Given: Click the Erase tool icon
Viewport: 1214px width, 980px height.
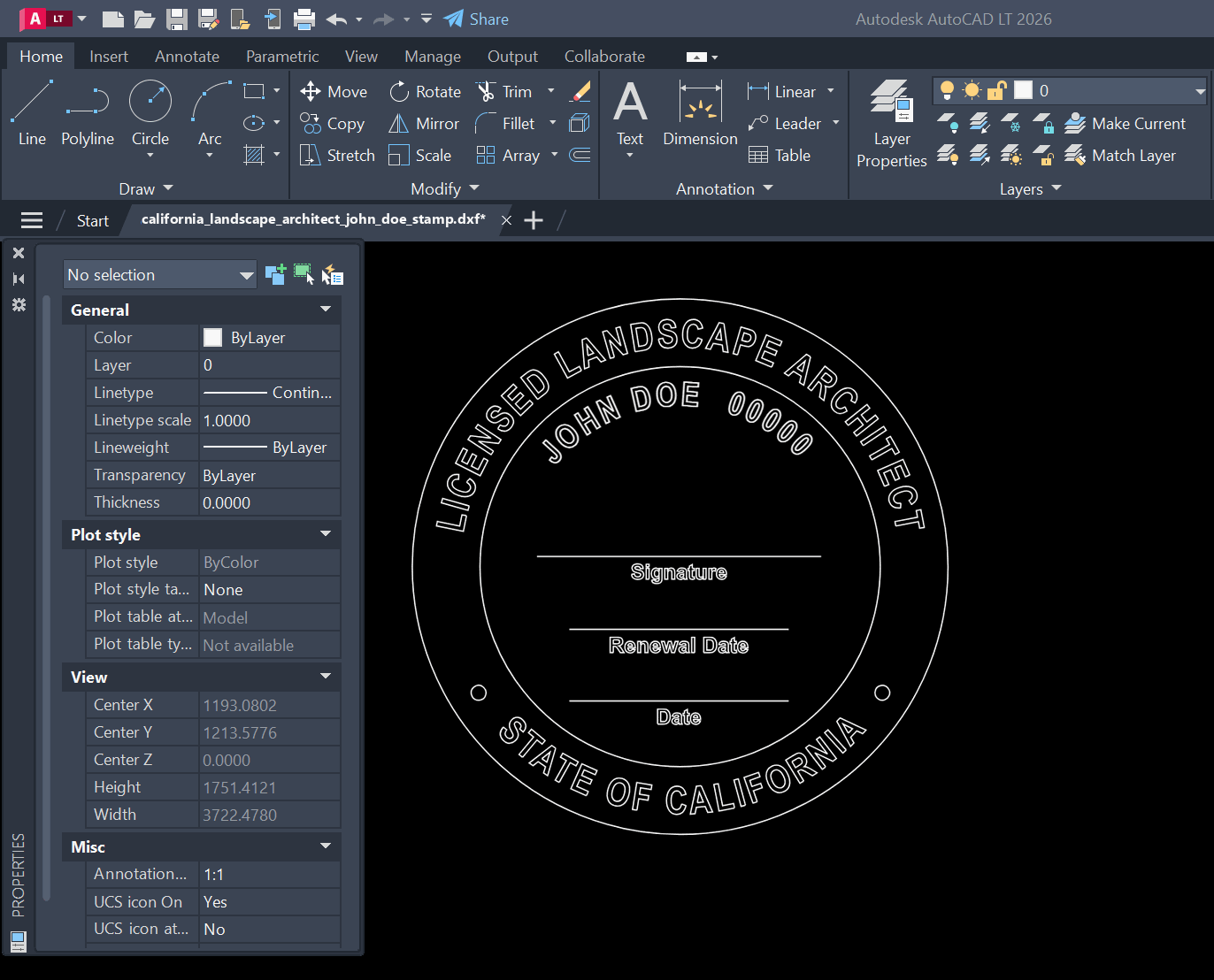Looking at the screenshot, I should tap(580, 91).
